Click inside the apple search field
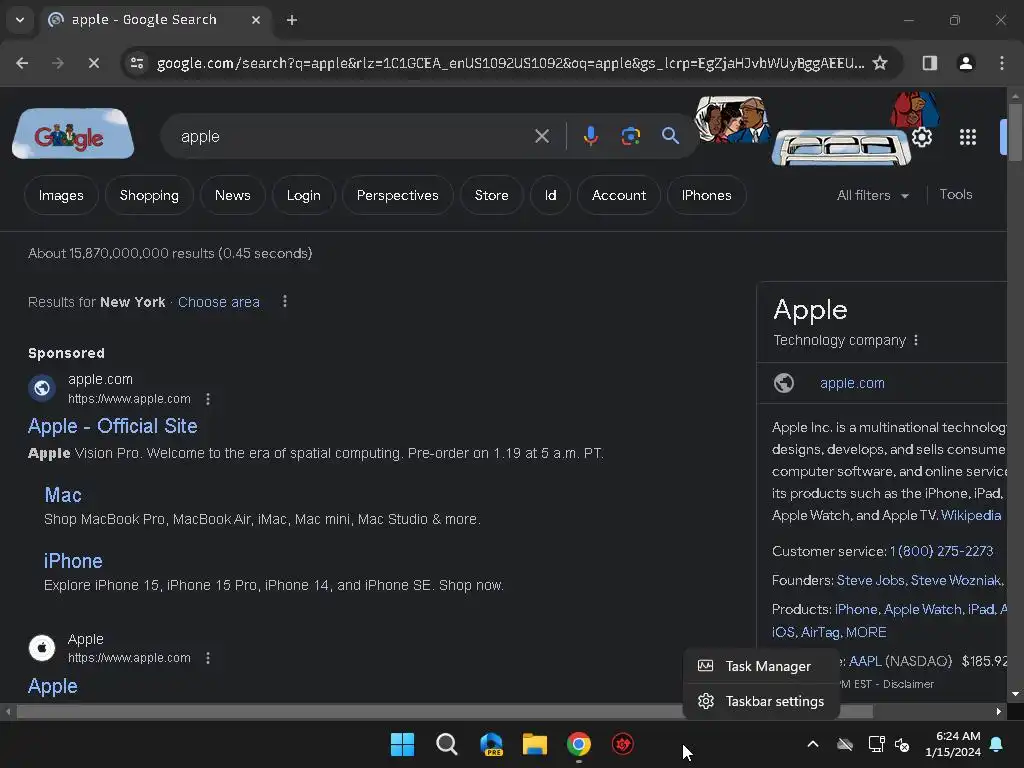The height and width of the screenshot is (768, 1024). 353,136
